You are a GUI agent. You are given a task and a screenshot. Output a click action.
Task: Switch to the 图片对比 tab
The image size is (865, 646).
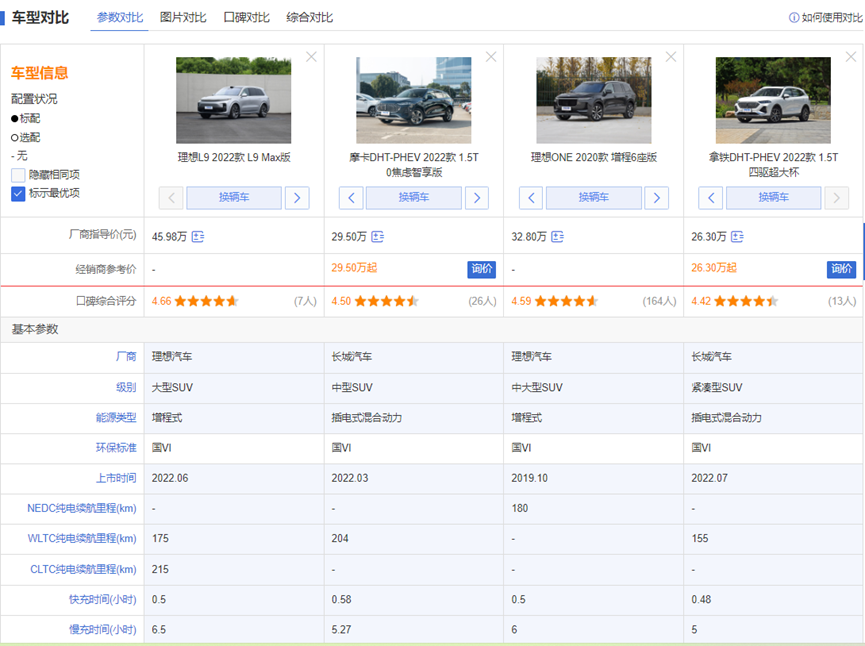tap(183, 18)
